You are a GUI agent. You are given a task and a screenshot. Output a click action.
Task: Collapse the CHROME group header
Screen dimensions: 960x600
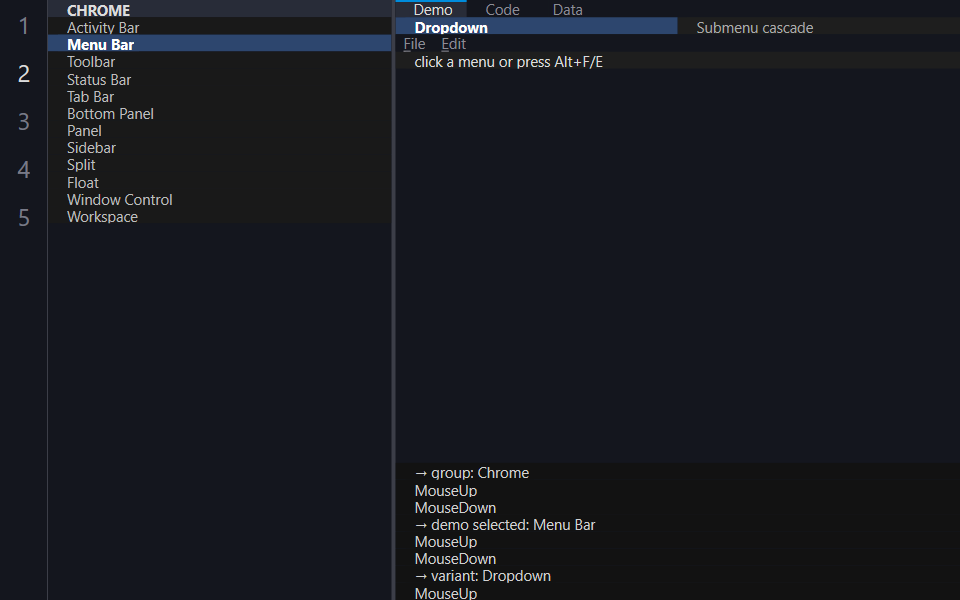pyautogui.click(x=219, y=10)
